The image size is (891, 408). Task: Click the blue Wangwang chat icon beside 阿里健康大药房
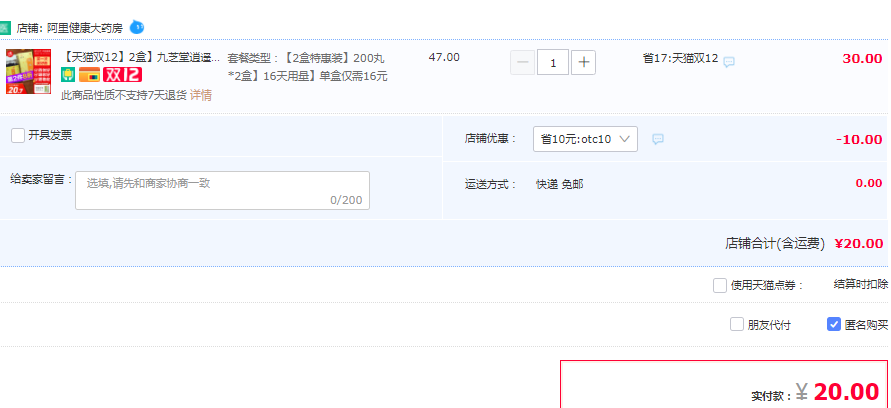[136, 27]
